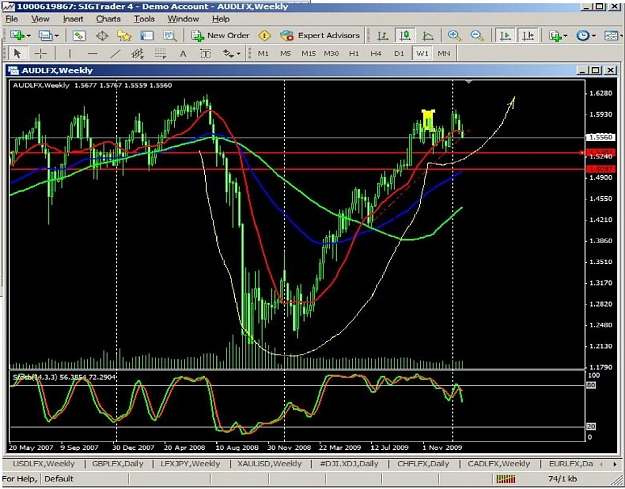Switch chart to line chart
This screenshot has width=625, height=489.
tap(428, 35)
